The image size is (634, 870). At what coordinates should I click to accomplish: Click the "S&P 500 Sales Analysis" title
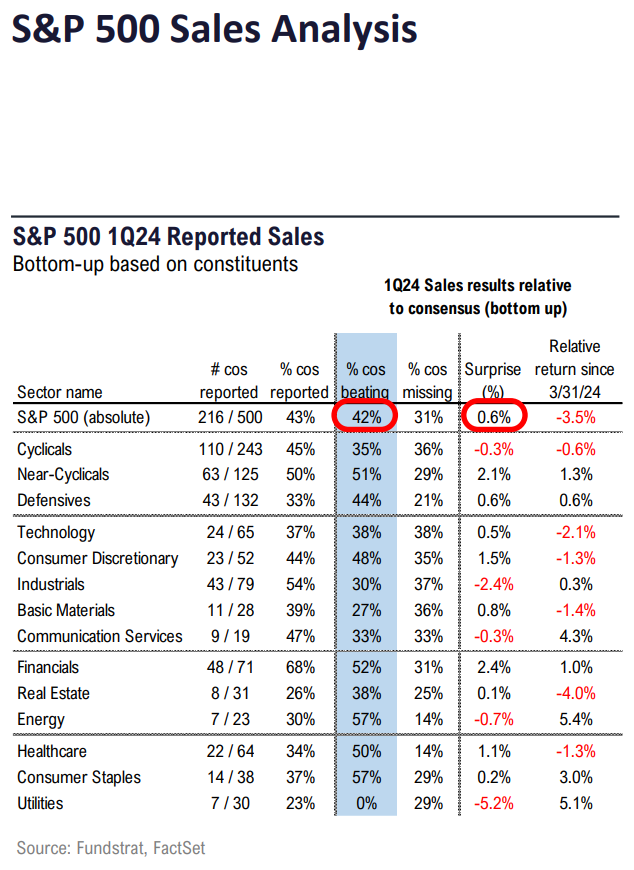click(214, 28)
